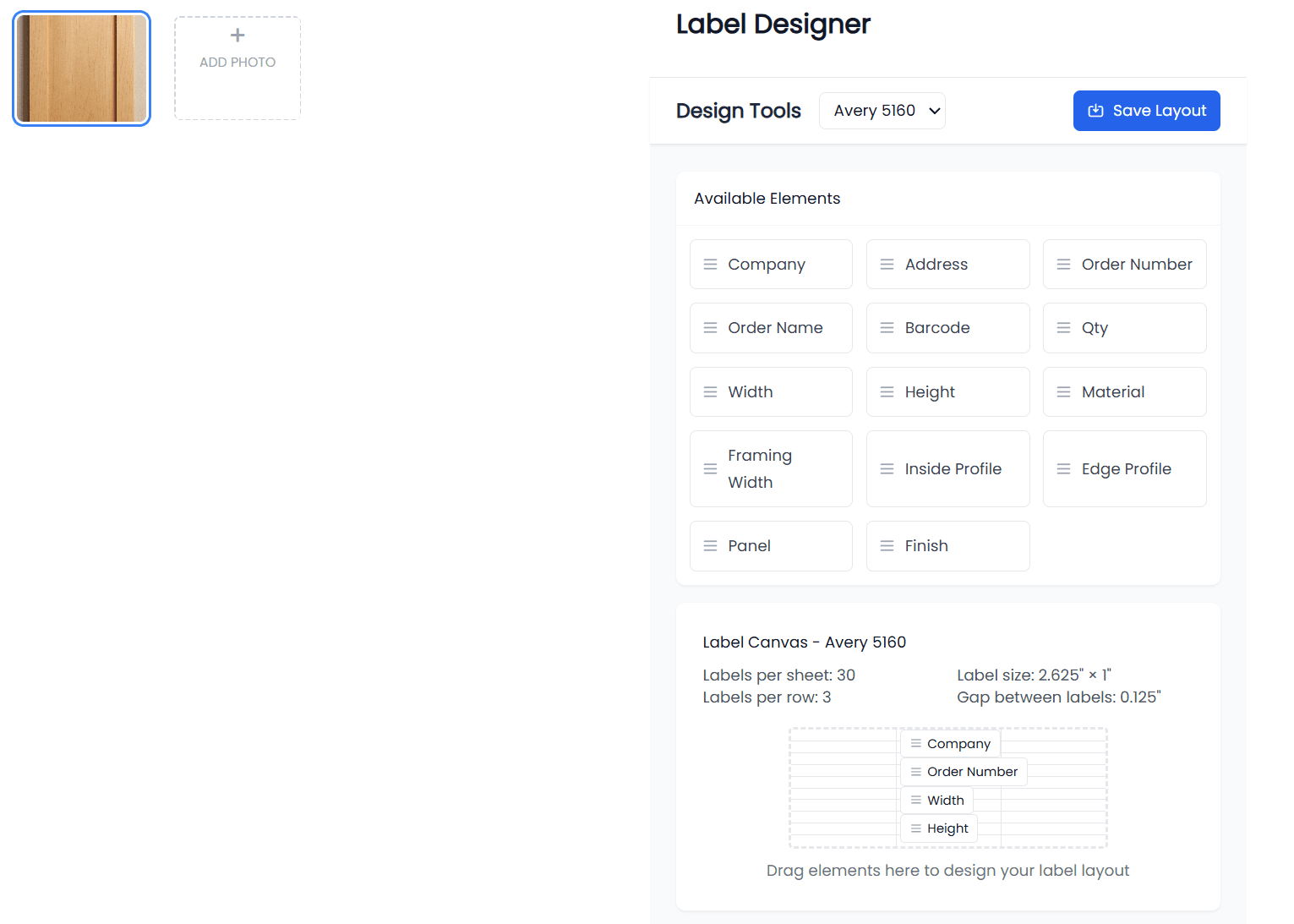Open the Avery 5160 label template dropdown
This screenshot has height=924, width=1294.
(x=882, y=110)
